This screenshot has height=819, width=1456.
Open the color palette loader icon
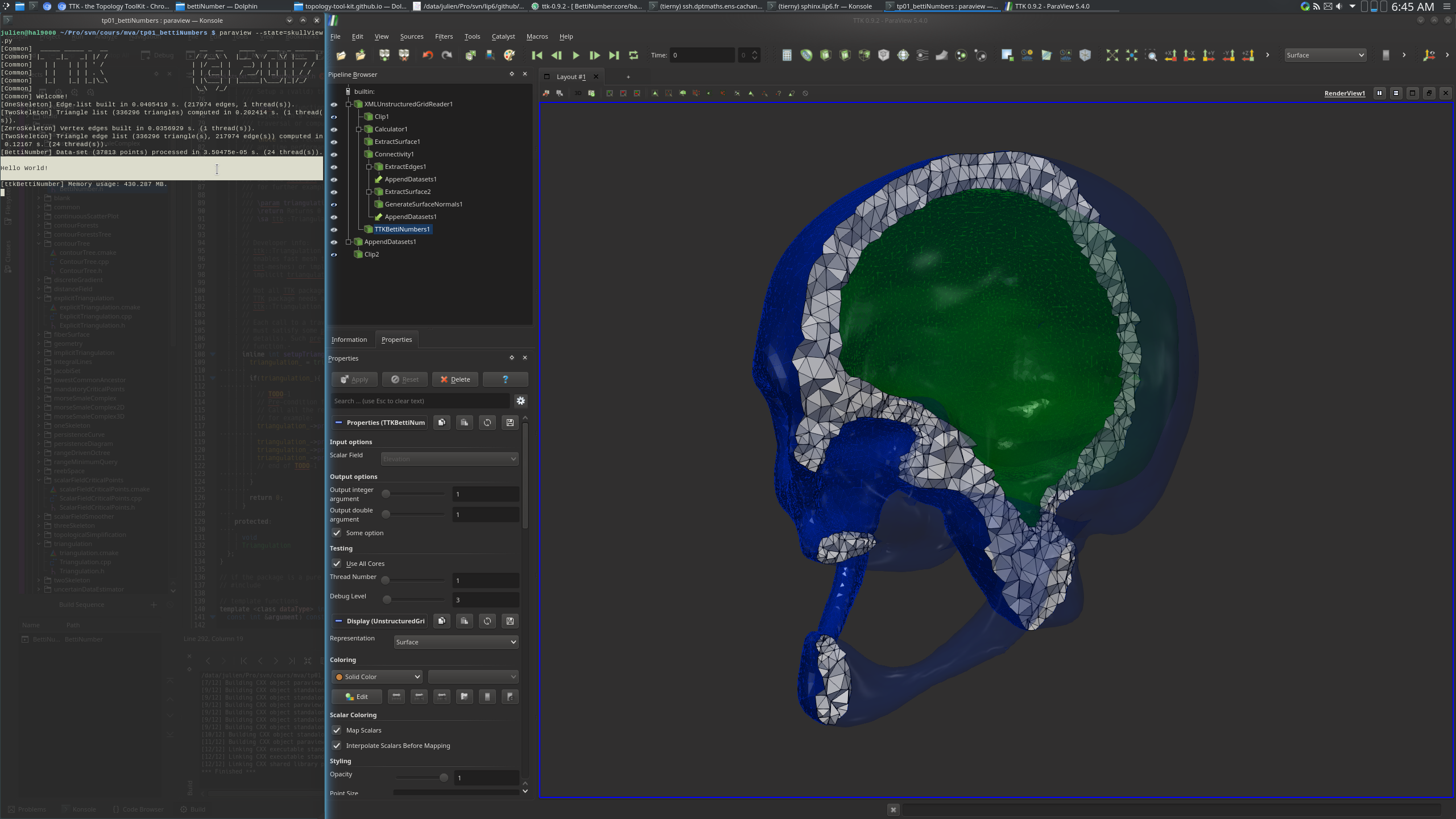[510, 55]
